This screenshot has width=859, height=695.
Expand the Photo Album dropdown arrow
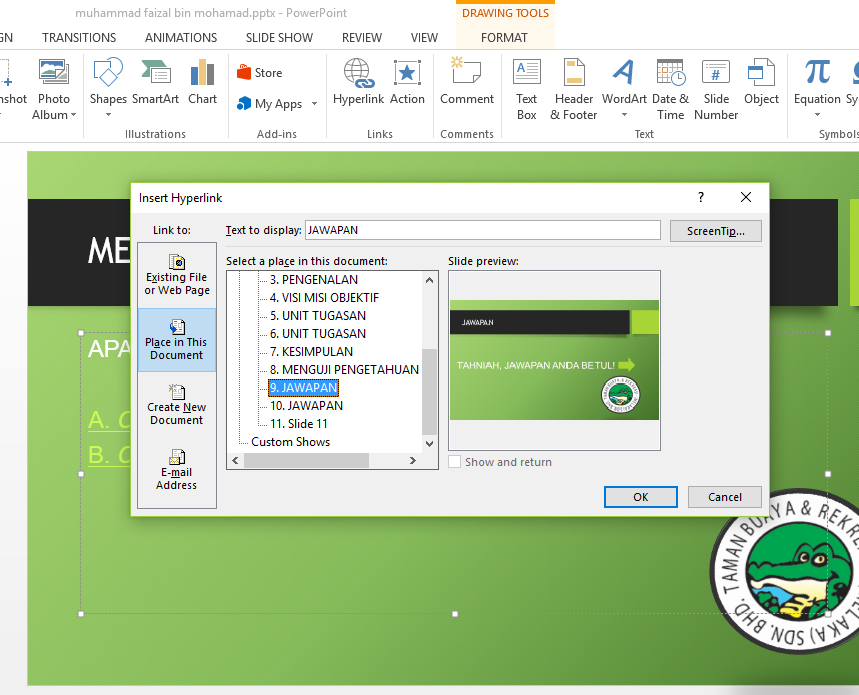[x=73, y=115]
